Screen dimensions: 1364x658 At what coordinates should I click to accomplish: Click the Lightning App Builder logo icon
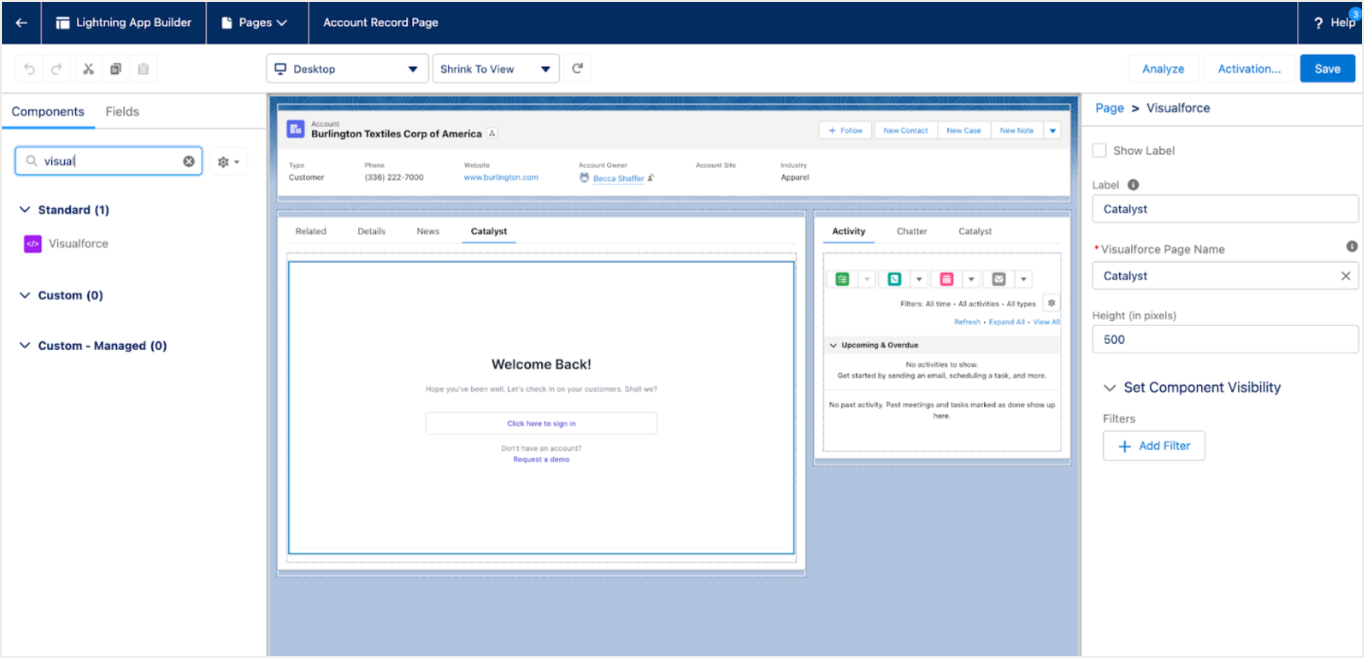coord(63,22)
